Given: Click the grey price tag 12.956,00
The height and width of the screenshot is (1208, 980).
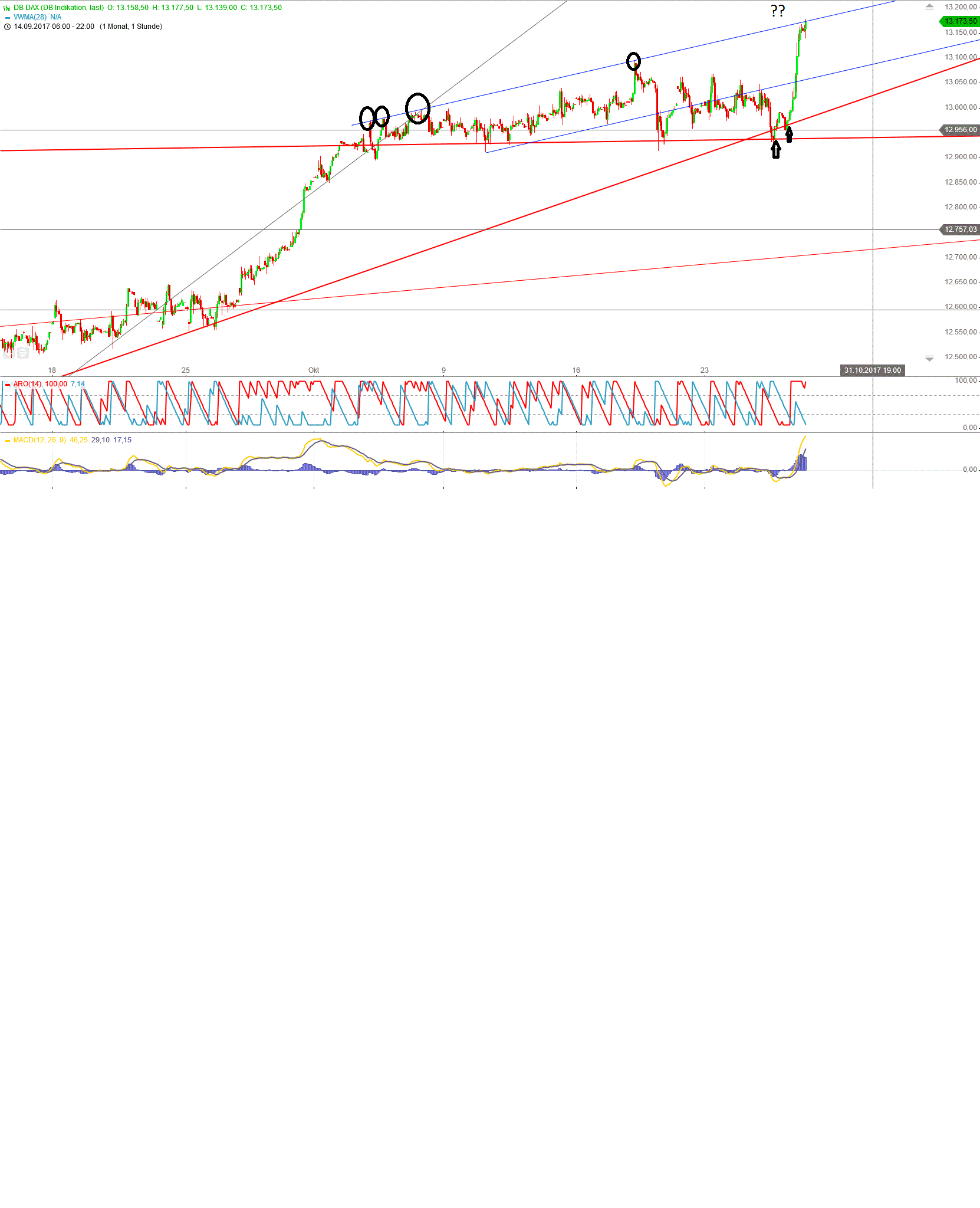Looking at the screenshot, I should coord(960,130).
